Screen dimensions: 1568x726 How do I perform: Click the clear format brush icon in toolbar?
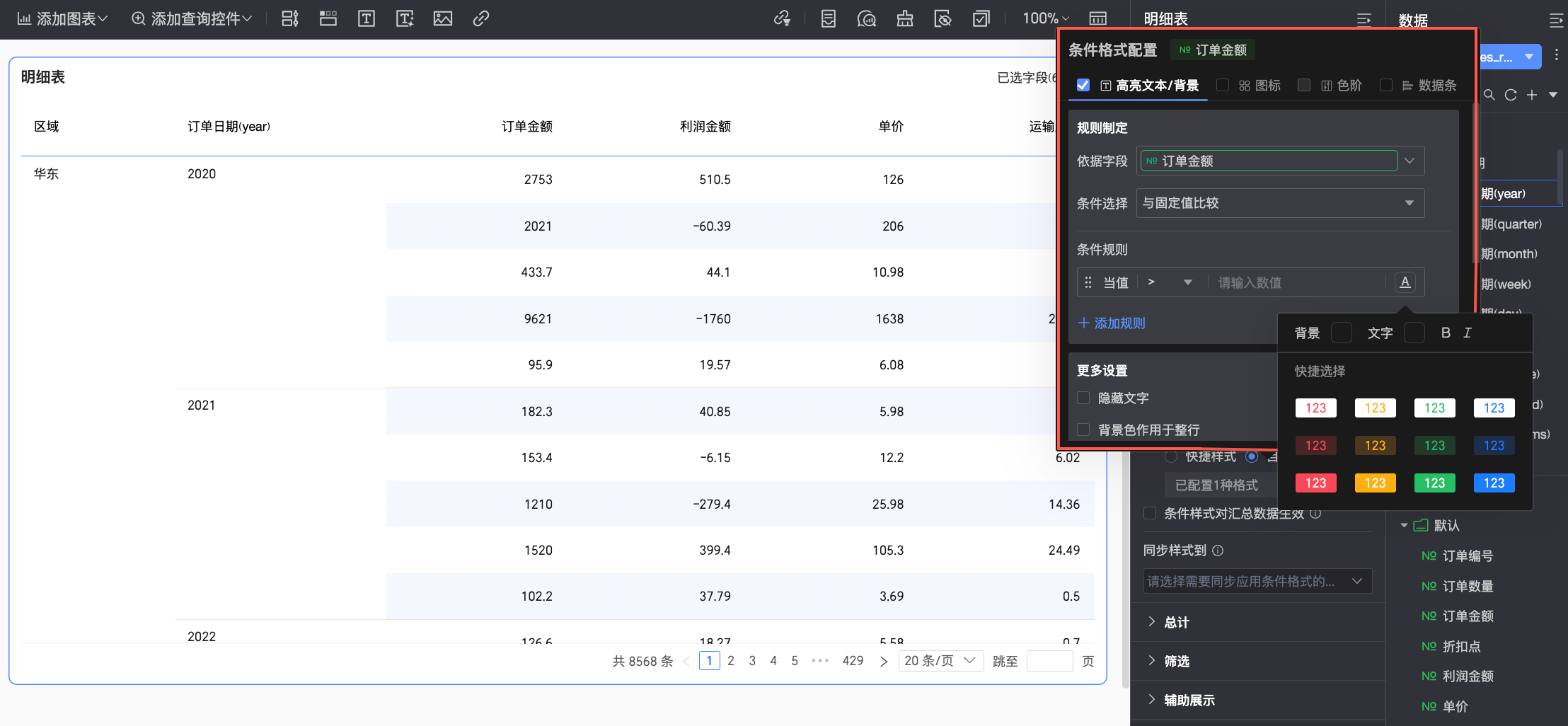coord(905,19)
